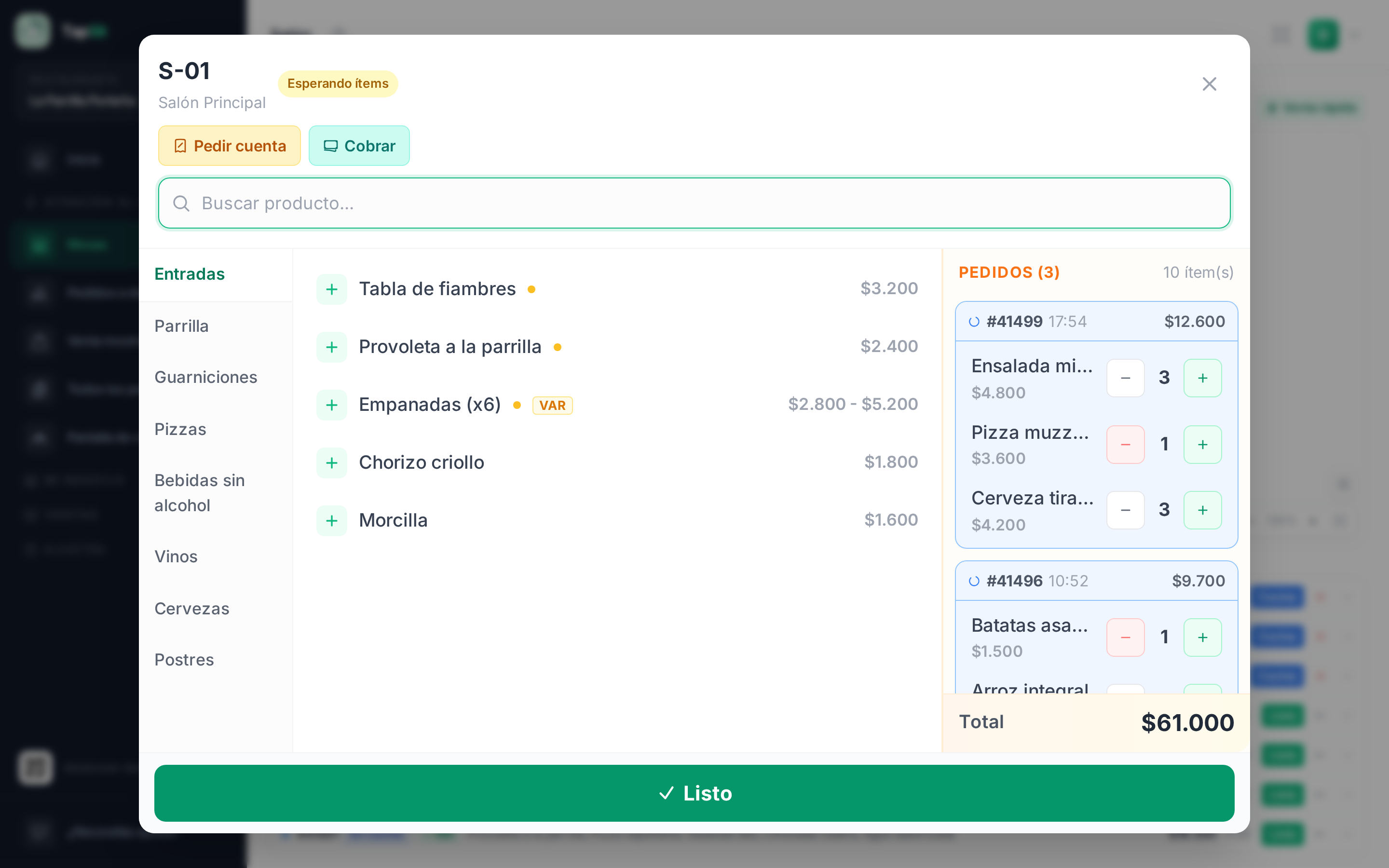This screenshot has width=1389, height=868.
Task: Click the Ensalada mi... item name
Action: coord(1032,366)
